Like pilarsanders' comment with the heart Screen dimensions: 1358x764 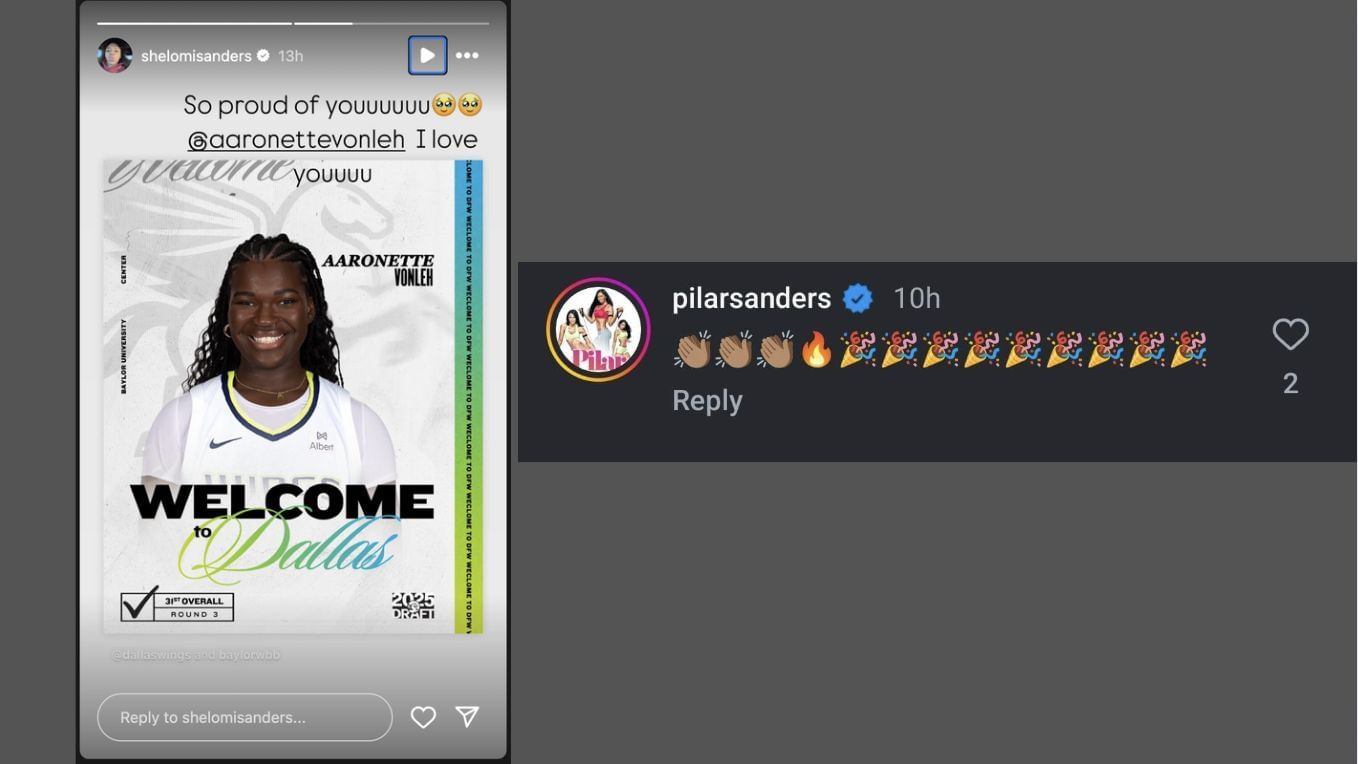coord(1290,334)
